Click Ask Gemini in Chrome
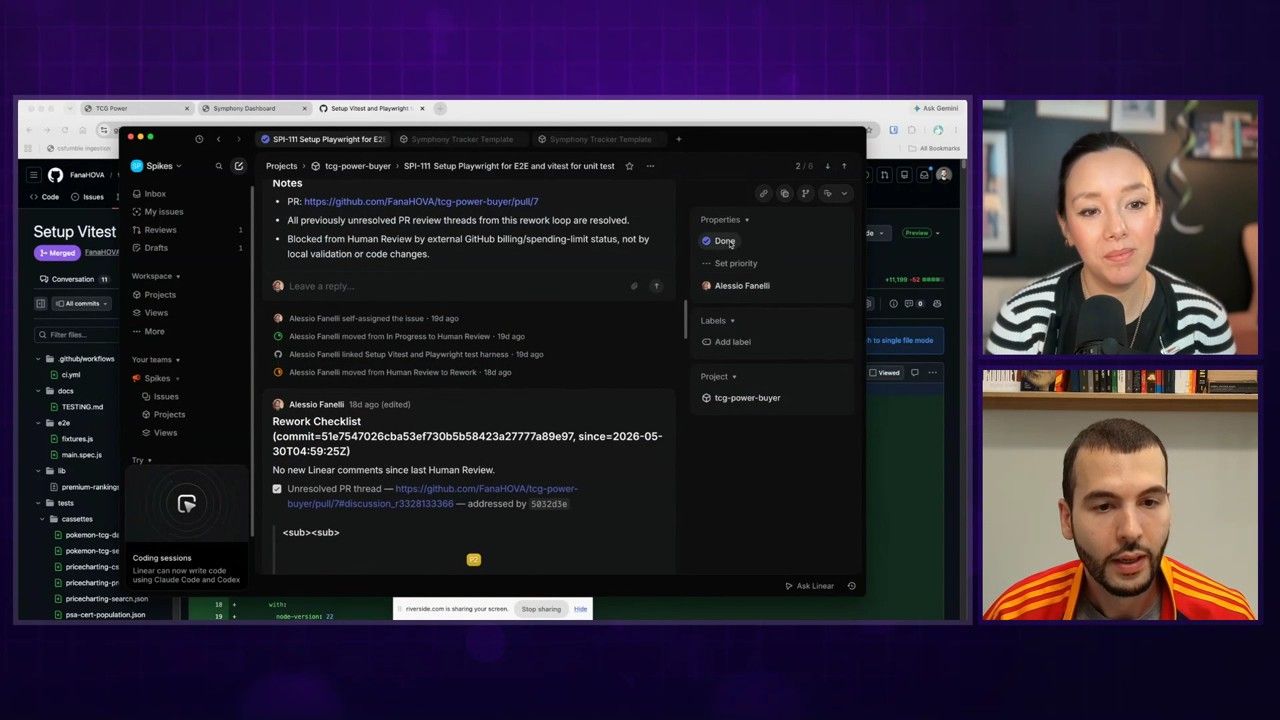The image size is (1280, 720). pyautogui.click(x=936, y=108)
